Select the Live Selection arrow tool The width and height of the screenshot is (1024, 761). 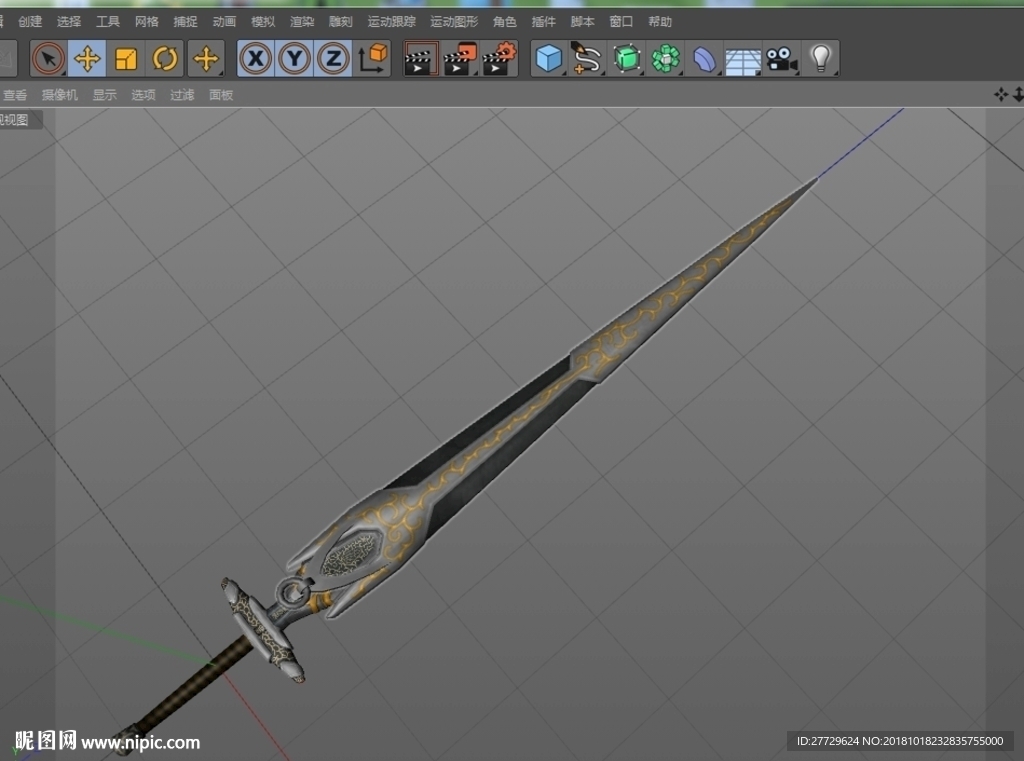click(x=48, y=59)
